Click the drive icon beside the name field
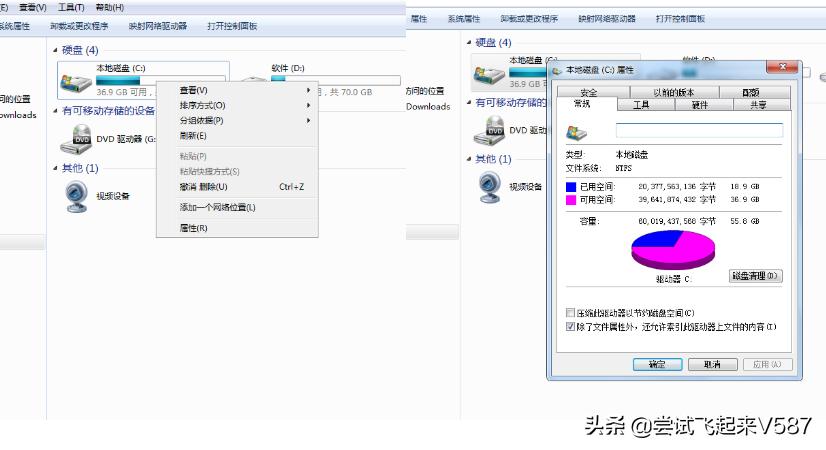The image size is (826, 450). [x=576, y=132]
